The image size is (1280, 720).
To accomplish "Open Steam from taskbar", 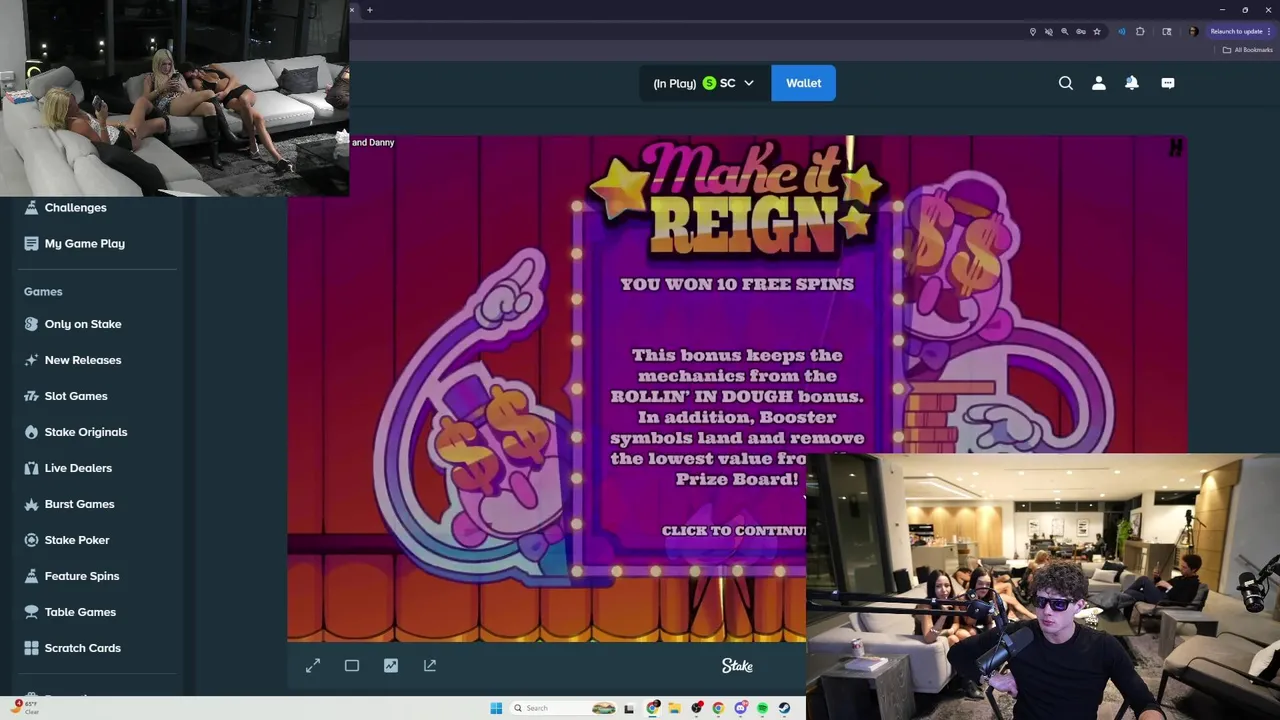I will tap(784, 708).
